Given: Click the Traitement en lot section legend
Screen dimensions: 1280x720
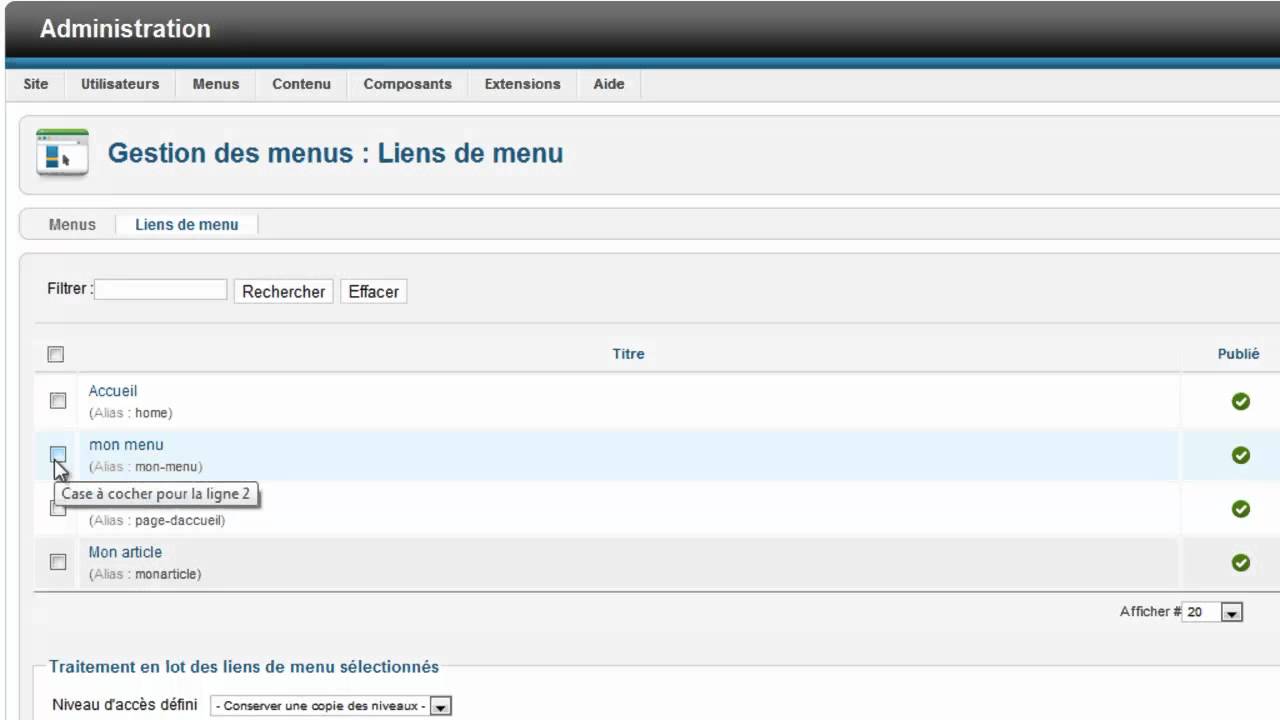Looking at the screenshot, I should point(244,667).
